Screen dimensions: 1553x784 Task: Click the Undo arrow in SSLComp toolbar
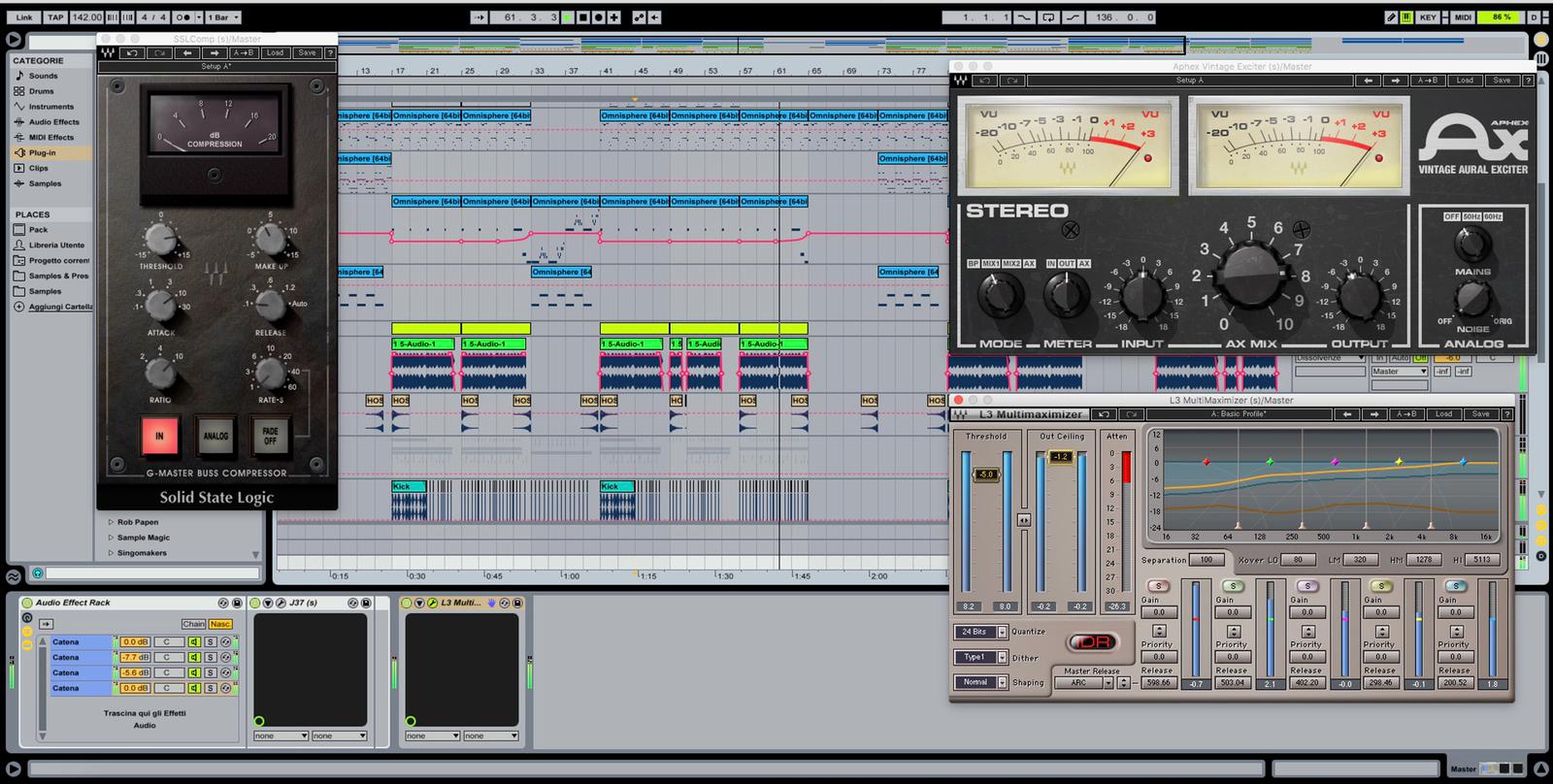[133, 52]
